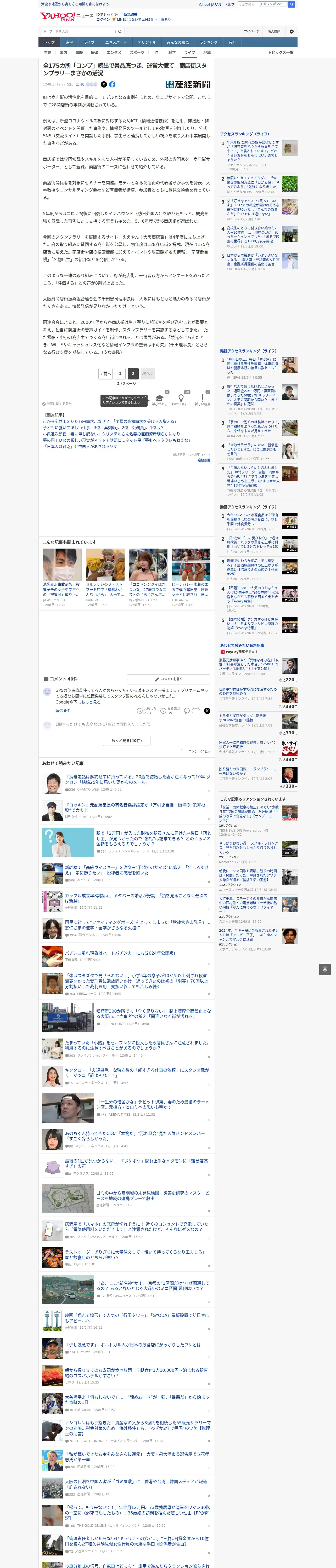336x1568 pixels.
Task: Open the みんなの意見 tab
Action: [x=177, y=43]
